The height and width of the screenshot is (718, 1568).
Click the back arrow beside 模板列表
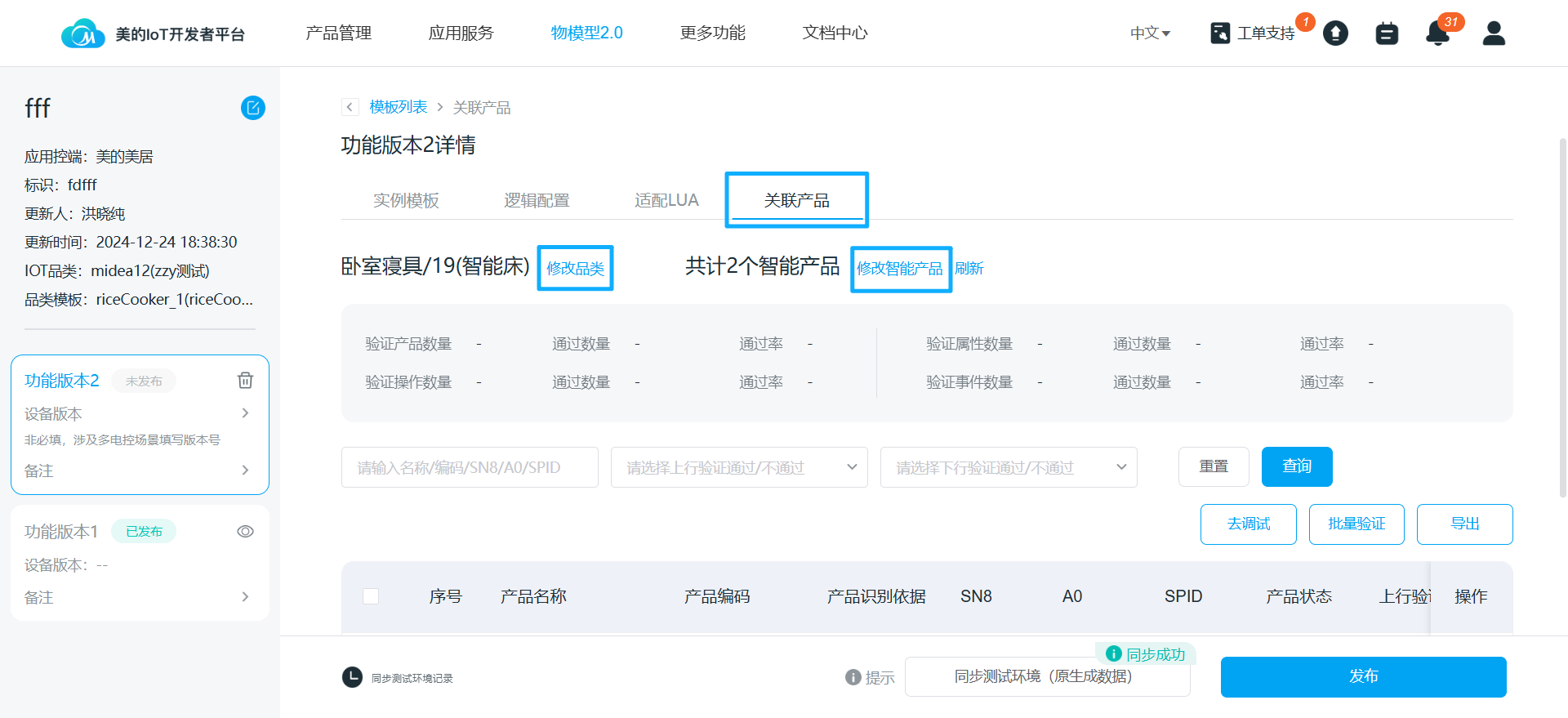pos(350,107)
